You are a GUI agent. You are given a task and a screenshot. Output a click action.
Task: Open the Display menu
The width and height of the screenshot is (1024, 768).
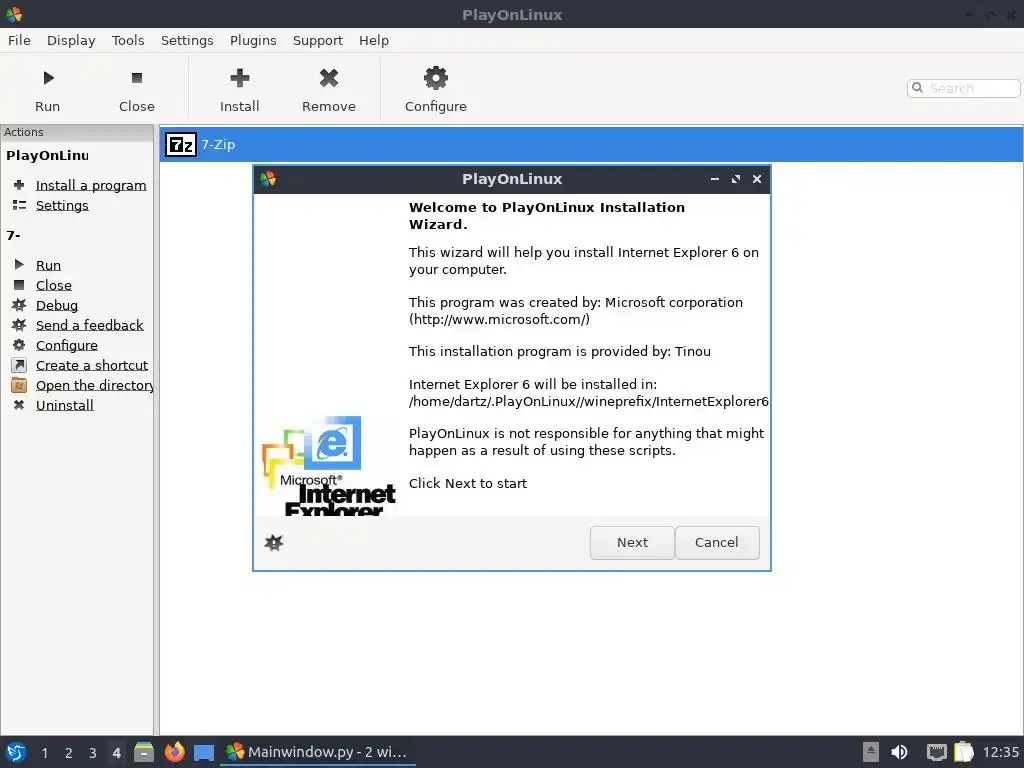click(x=71, y=40)
